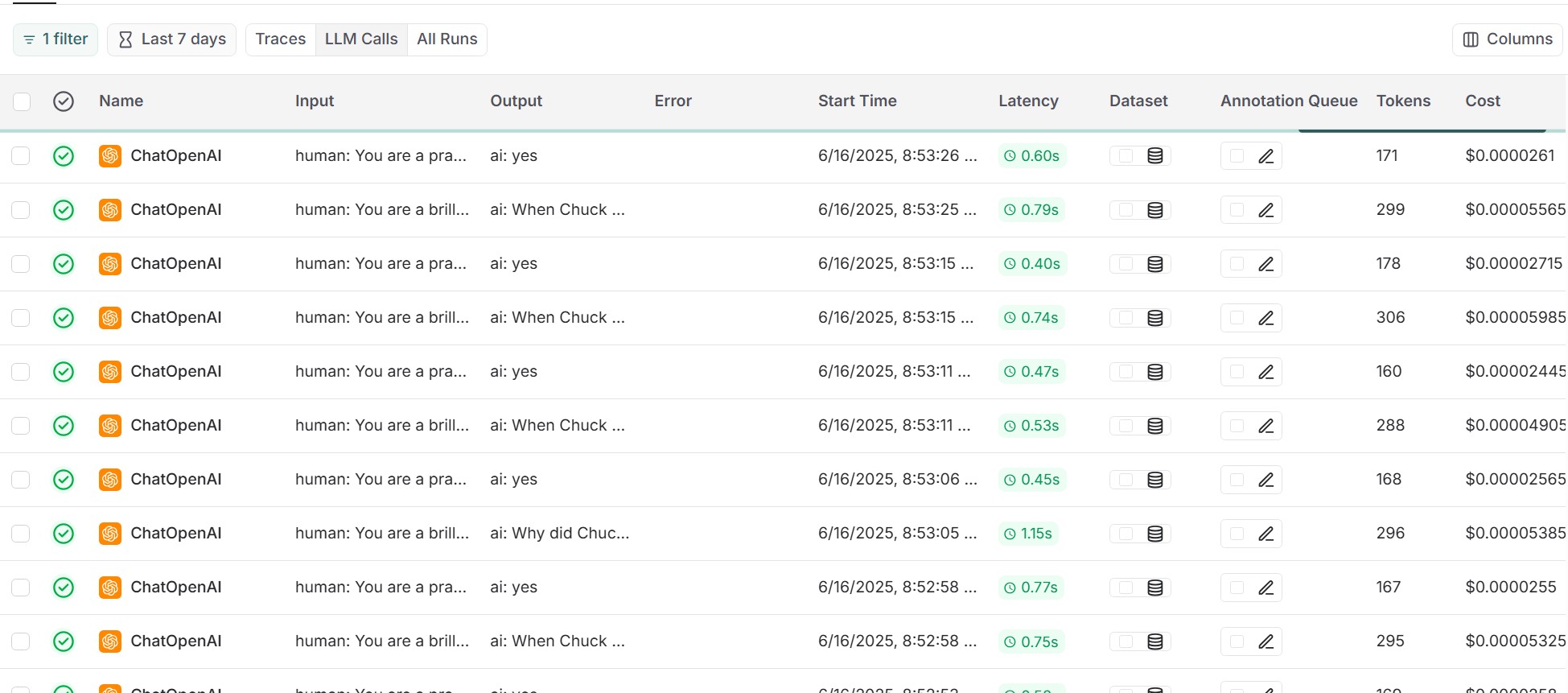Image resolution: width=1568 pixels, height=693 pixels.
Task: Switch to the Traces tab
Action: 281,39
